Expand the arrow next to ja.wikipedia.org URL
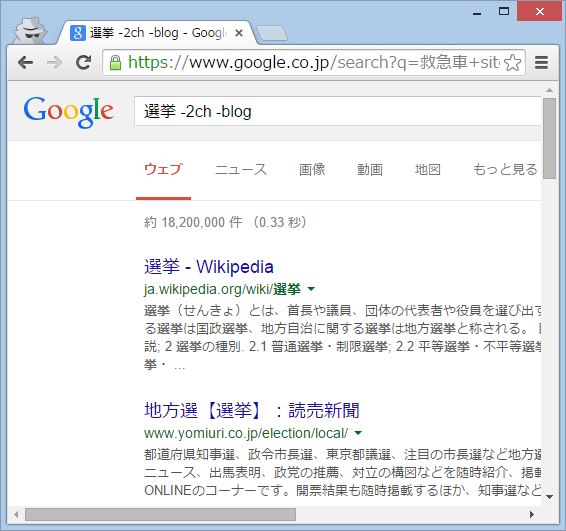 tap(311, 289)
